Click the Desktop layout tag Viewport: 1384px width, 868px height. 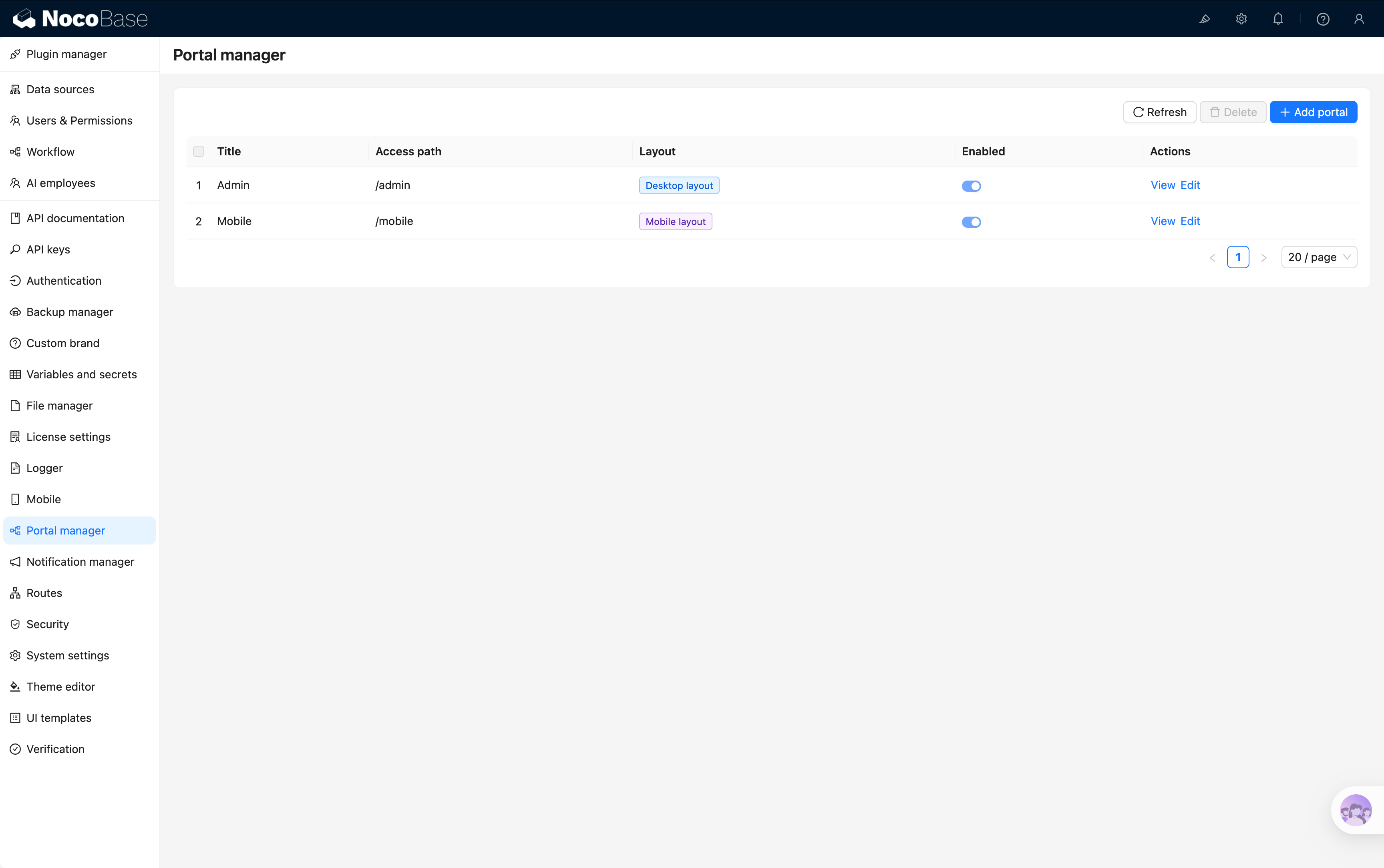(679, 185)
